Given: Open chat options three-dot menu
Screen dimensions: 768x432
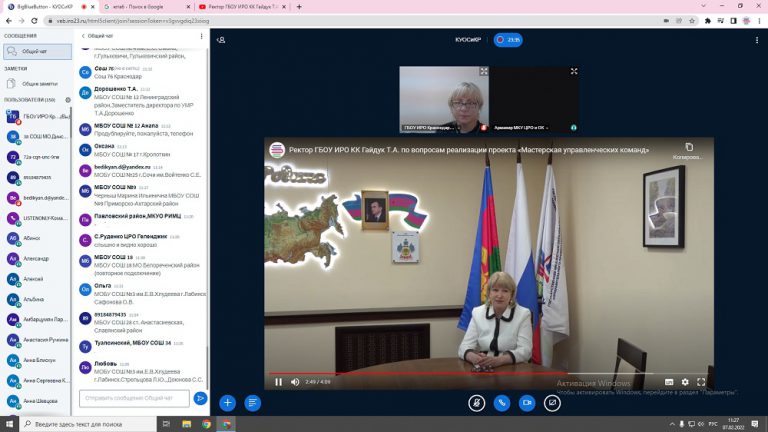Looking at the screenshot, I should point(201,36).
